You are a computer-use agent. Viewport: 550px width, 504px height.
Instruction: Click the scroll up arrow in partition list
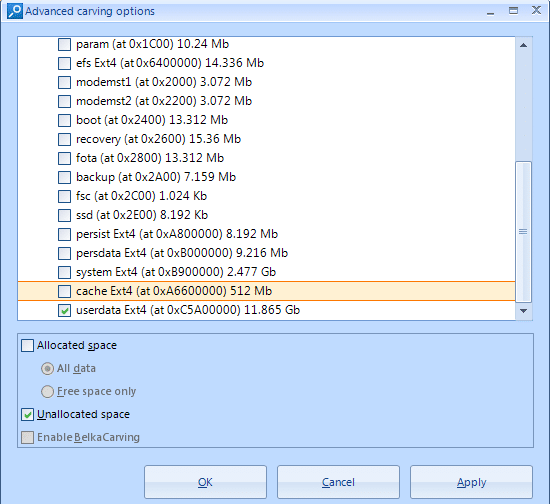click(523, 45)
